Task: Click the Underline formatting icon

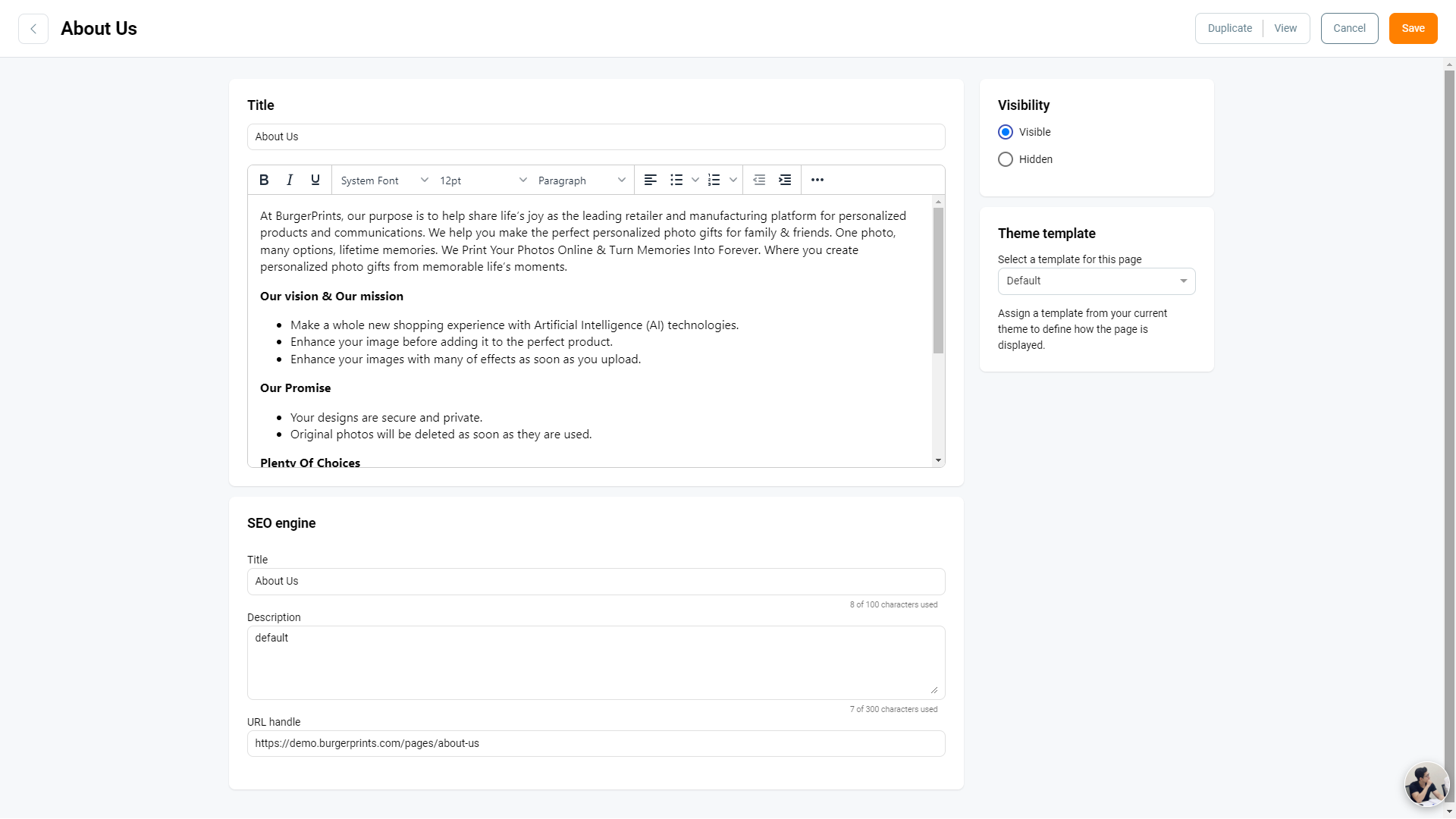Action: tap(316, 180)
